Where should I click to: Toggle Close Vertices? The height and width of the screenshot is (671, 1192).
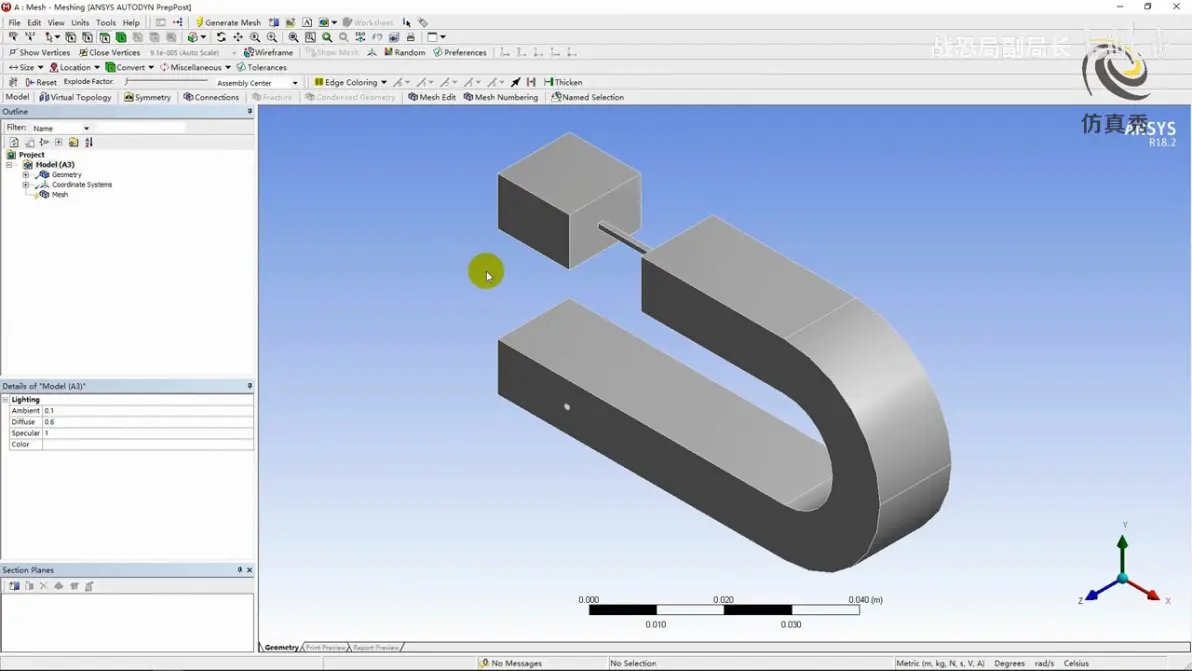[x=109, y=52]
